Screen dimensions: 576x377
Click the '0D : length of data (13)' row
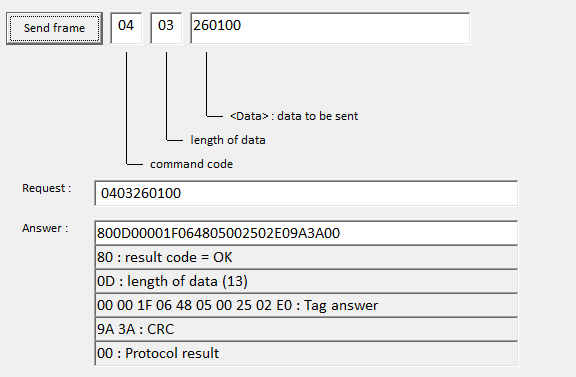point(306,281)
